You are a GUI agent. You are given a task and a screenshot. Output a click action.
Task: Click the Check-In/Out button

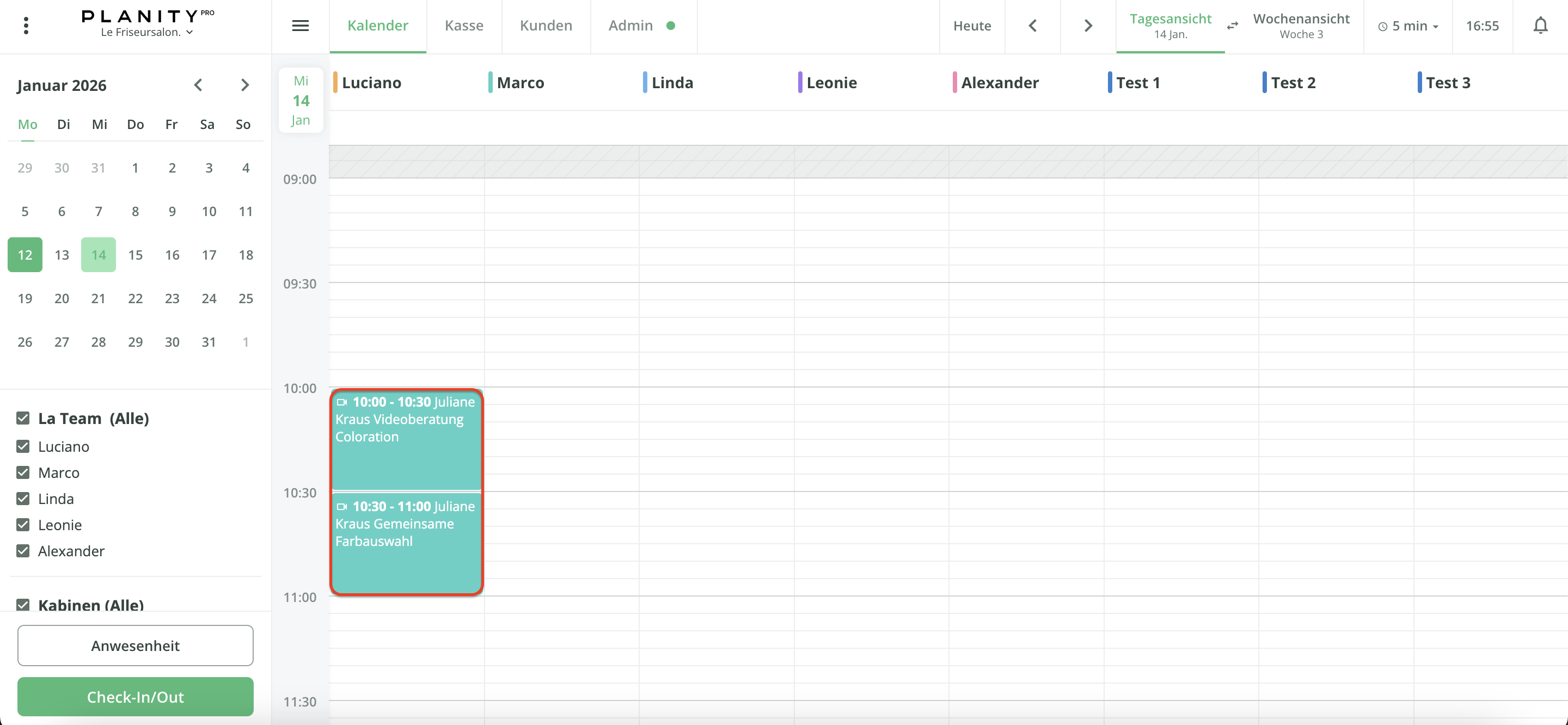point(135,696)
